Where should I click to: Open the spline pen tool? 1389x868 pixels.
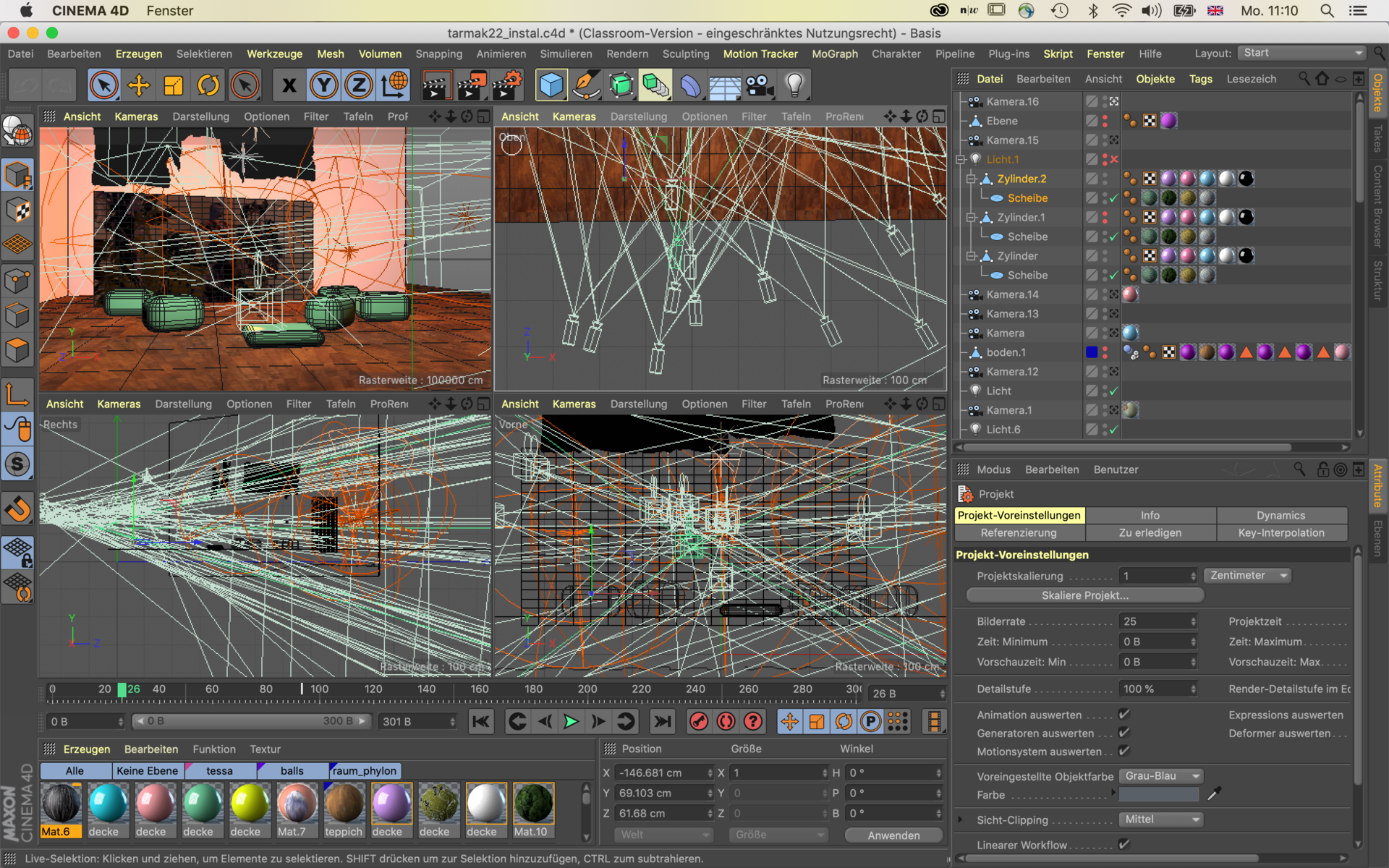pos(586,85)
